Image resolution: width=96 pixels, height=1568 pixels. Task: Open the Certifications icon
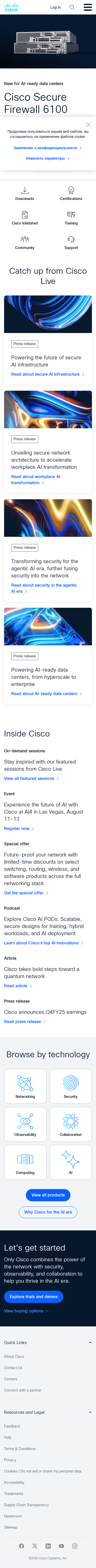point(71,190)
